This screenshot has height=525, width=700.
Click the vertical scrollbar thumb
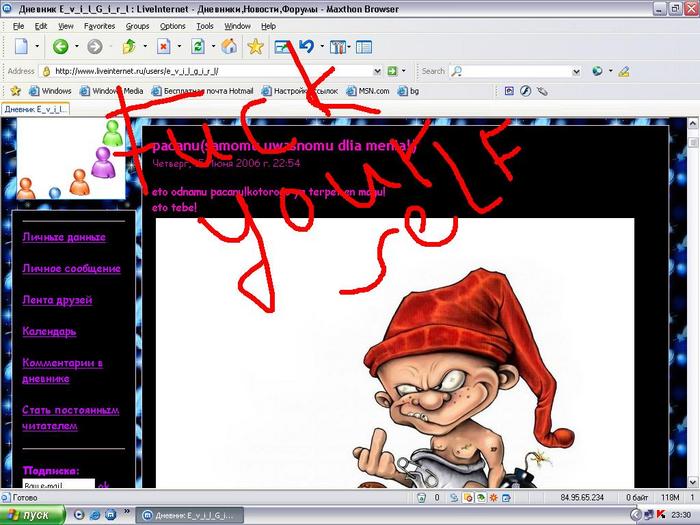tap(693, 142)
